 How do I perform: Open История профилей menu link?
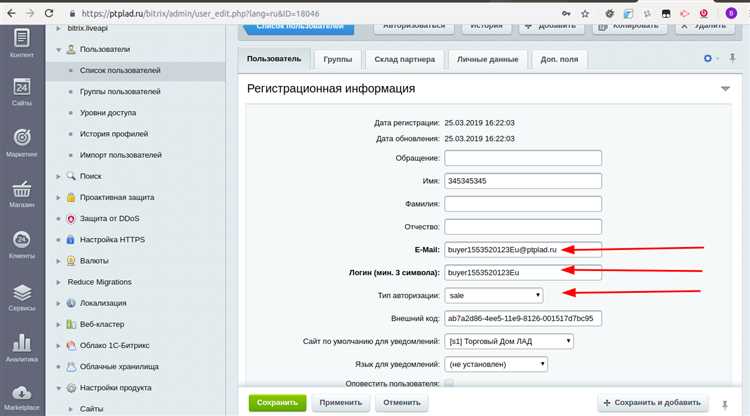pyautogui.click(x=114, y=134)
